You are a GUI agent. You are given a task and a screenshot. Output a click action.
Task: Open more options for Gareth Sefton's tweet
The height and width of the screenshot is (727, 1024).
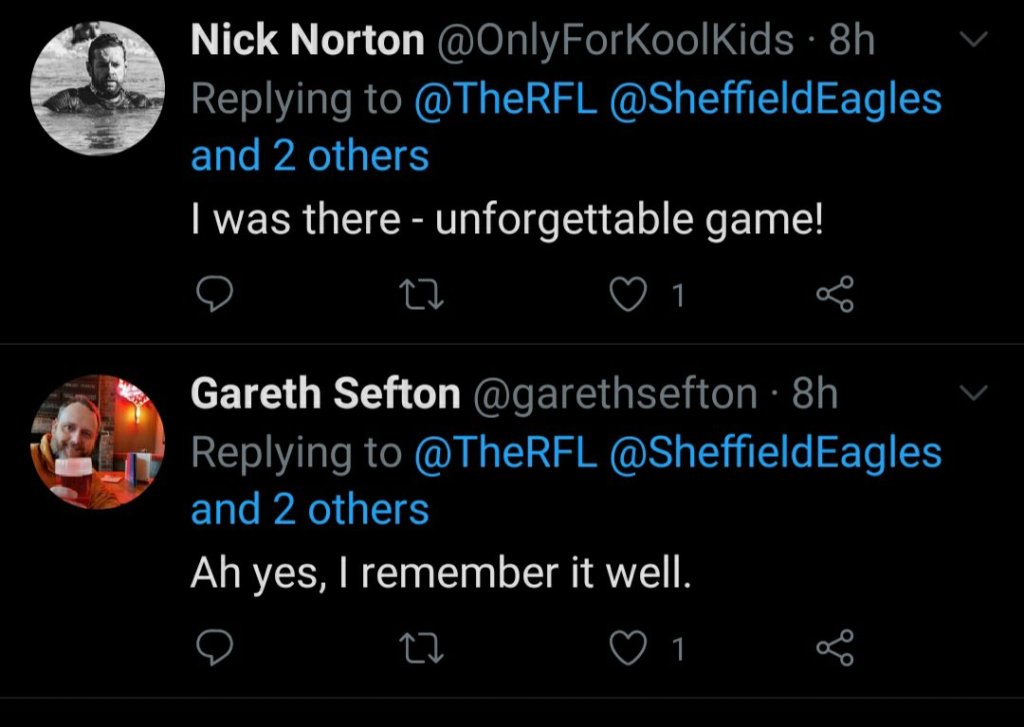(x=973, y=393)
